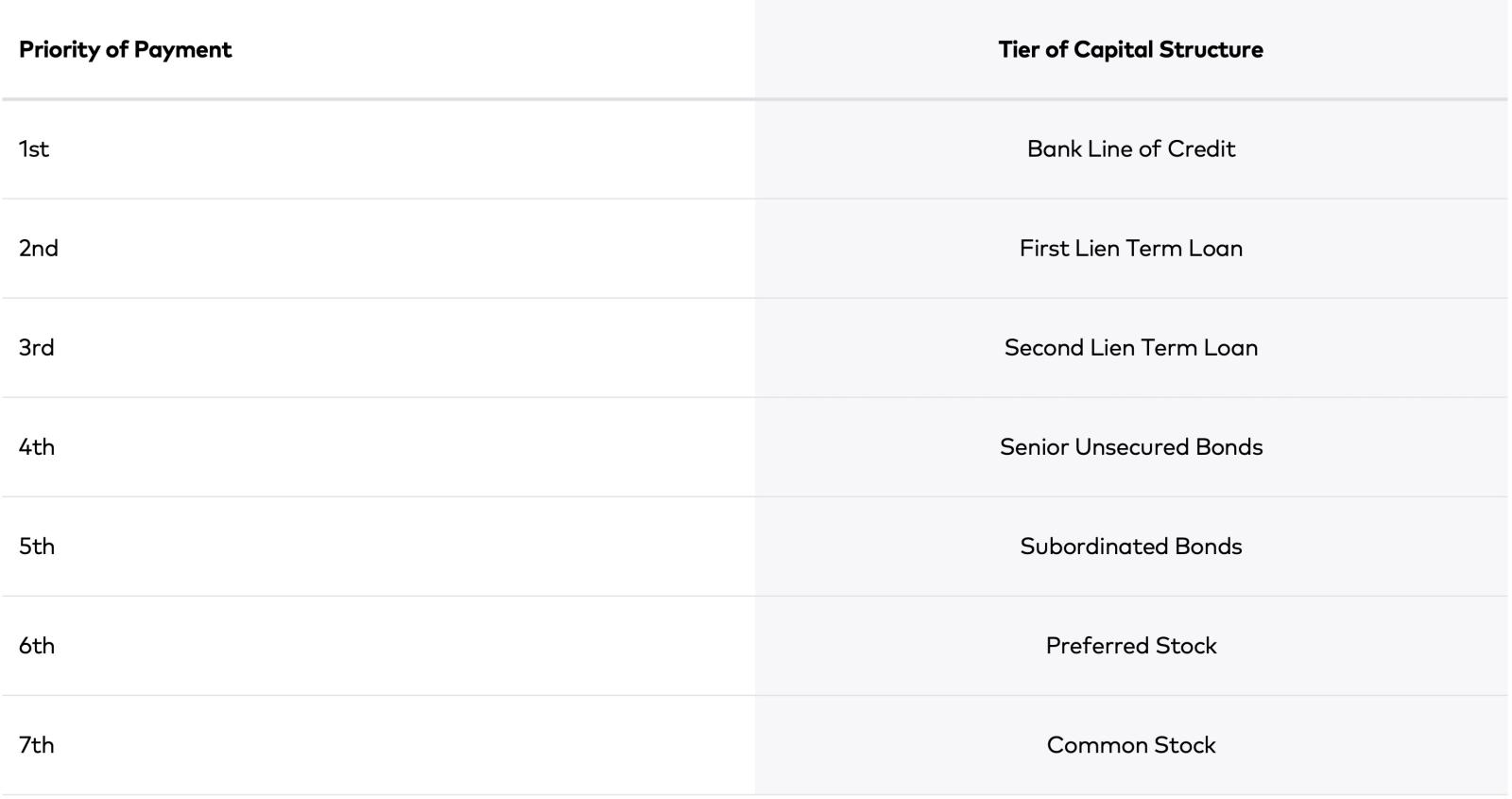Click the Tier of Capital Structure header
Screen dimensions: 1512x799
click(1130, 49)
